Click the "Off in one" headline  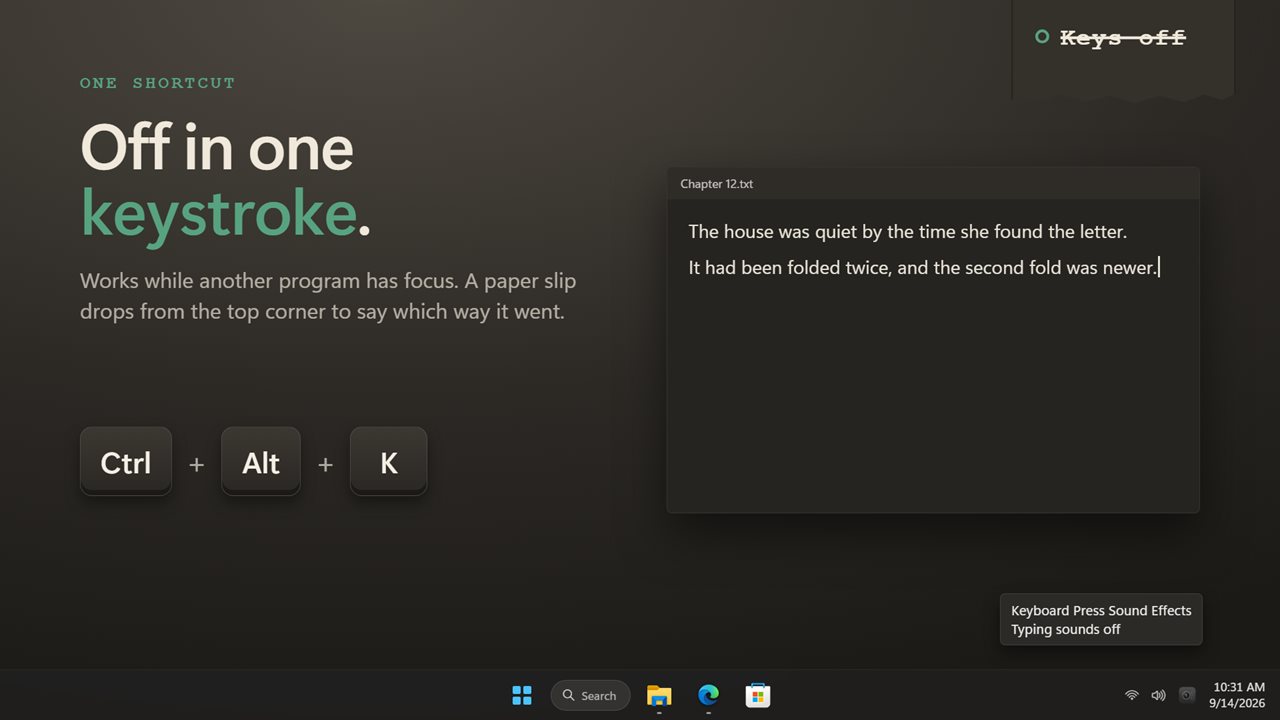tap(217, 147)
